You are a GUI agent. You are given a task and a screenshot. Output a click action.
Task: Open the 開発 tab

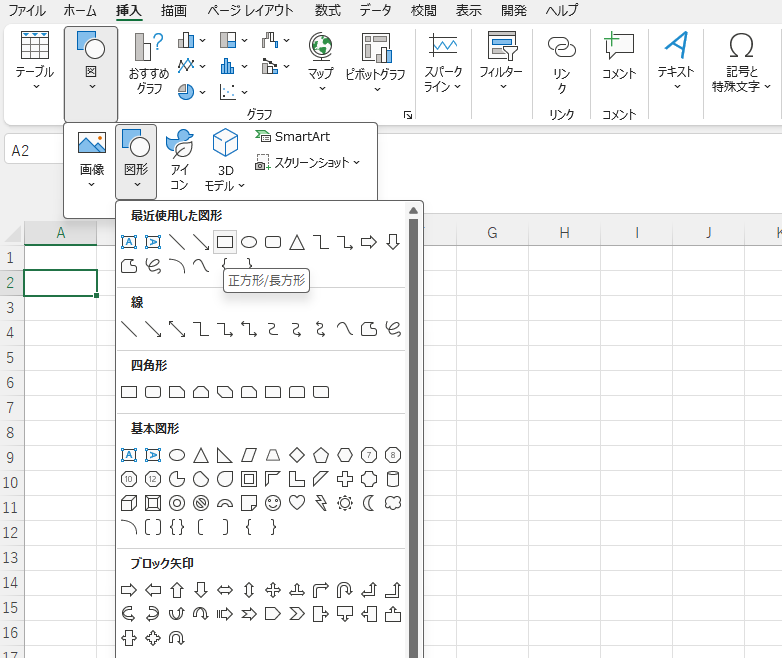point(514,10)
